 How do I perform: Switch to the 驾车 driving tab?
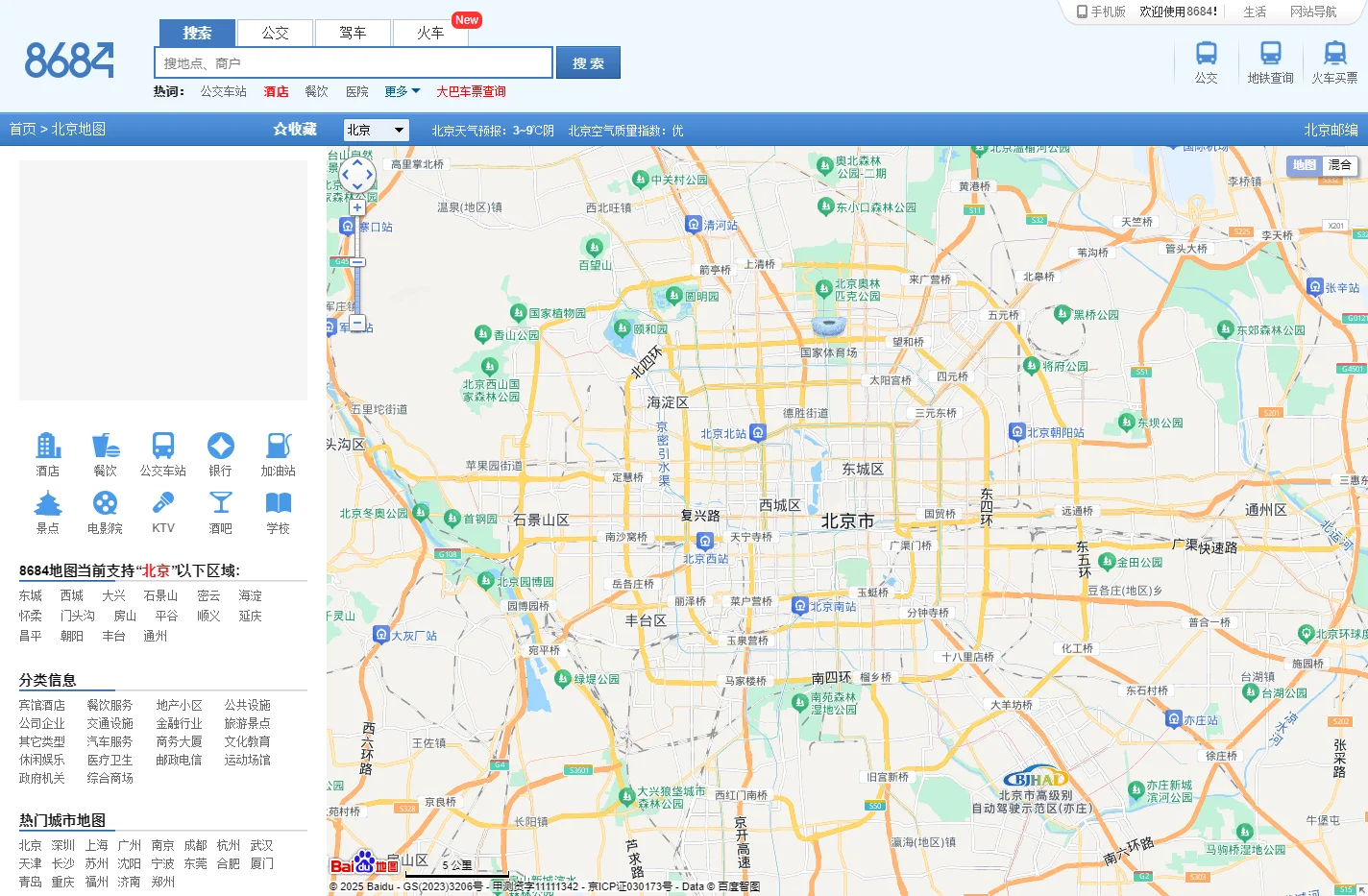click(353, 33)
